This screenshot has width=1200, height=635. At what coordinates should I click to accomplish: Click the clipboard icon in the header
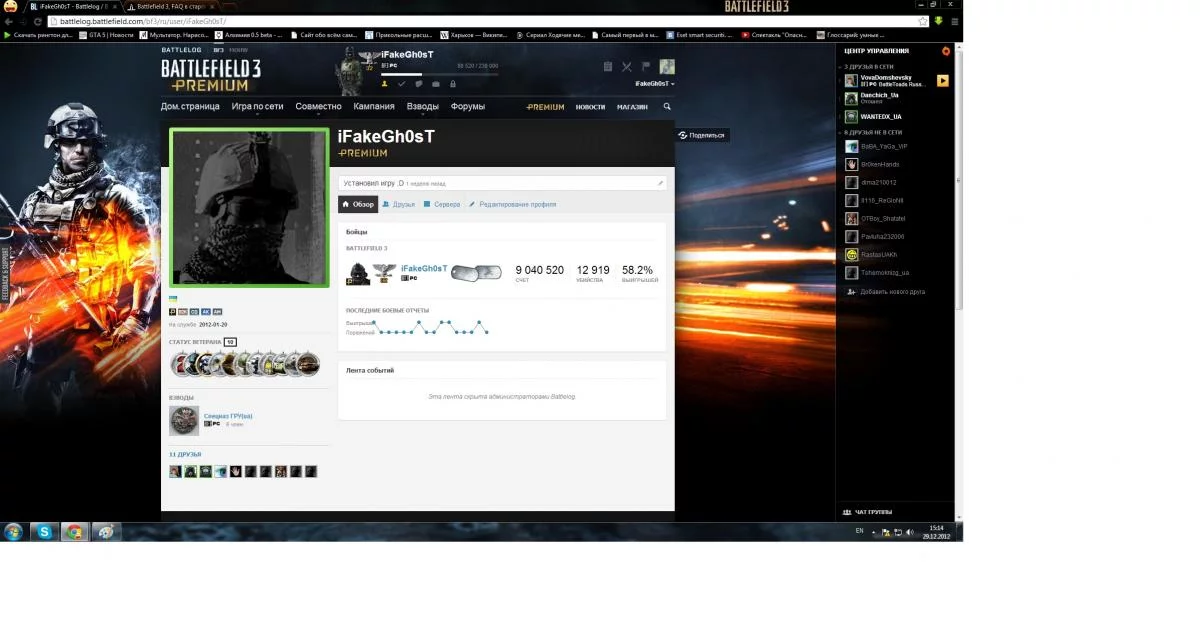click(x=608, y=67)
